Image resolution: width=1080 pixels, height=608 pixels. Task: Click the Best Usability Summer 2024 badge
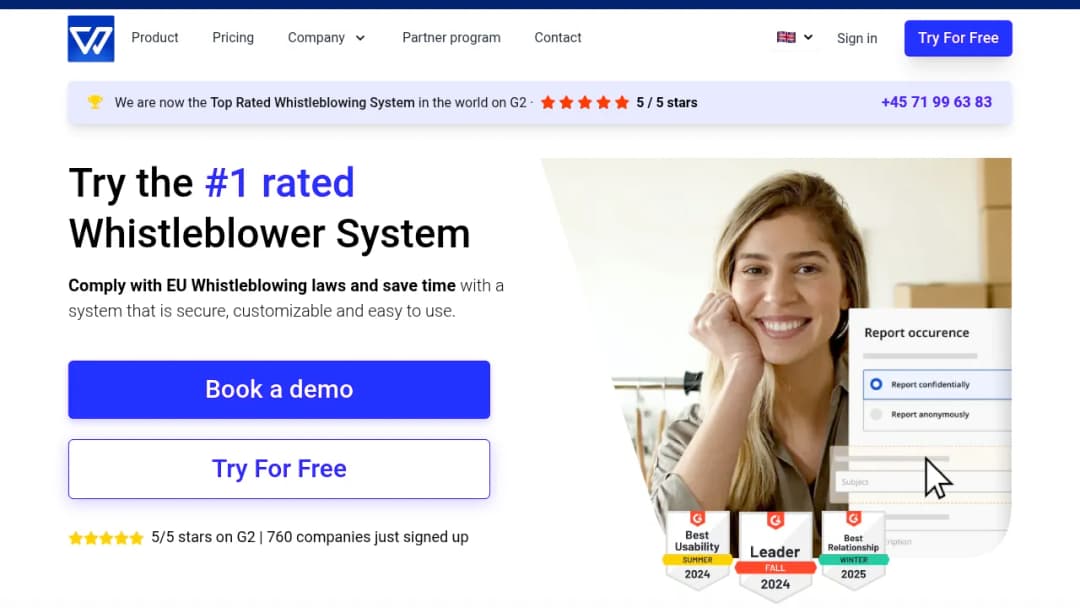(x=697, y=550)
